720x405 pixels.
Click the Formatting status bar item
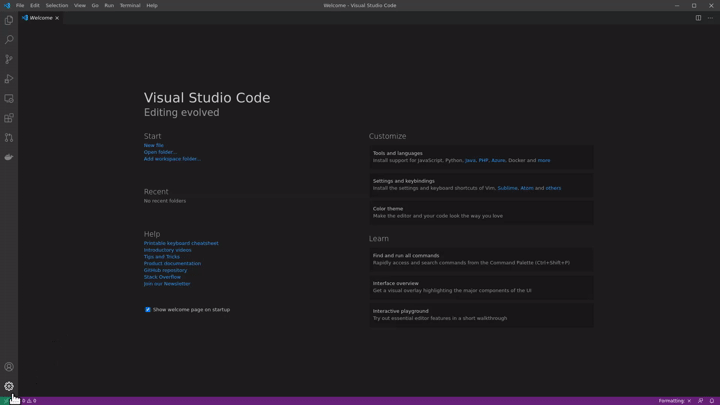coord(675,401)
